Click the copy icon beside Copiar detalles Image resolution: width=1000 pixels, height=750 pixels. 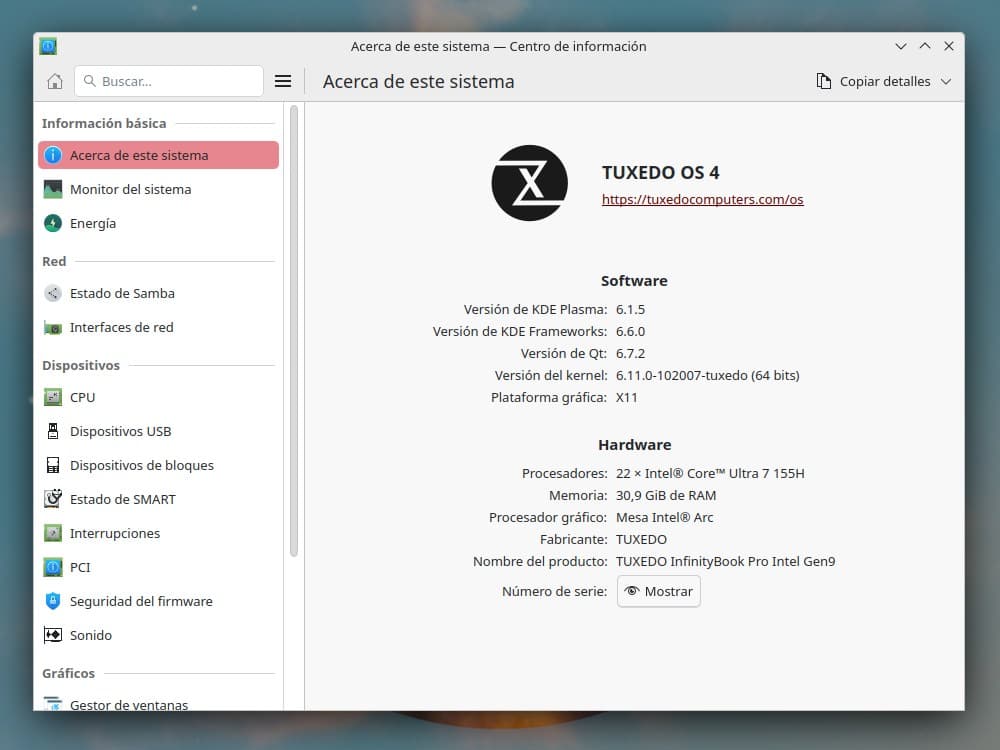824,82
